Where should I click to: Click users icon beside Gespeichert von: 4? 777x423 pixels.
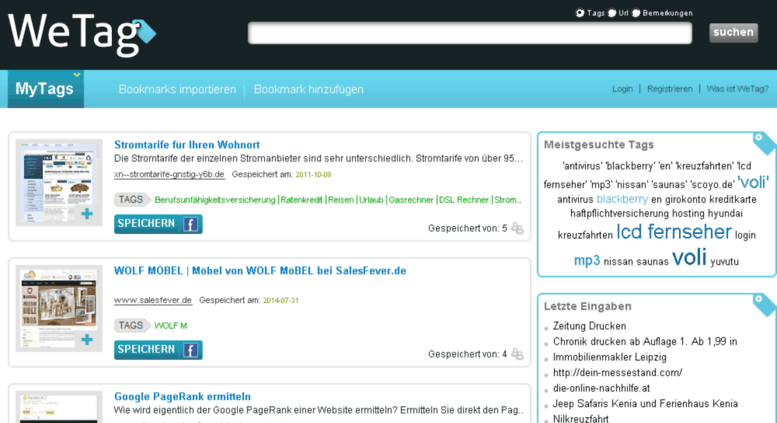click(x=517, y=354)
